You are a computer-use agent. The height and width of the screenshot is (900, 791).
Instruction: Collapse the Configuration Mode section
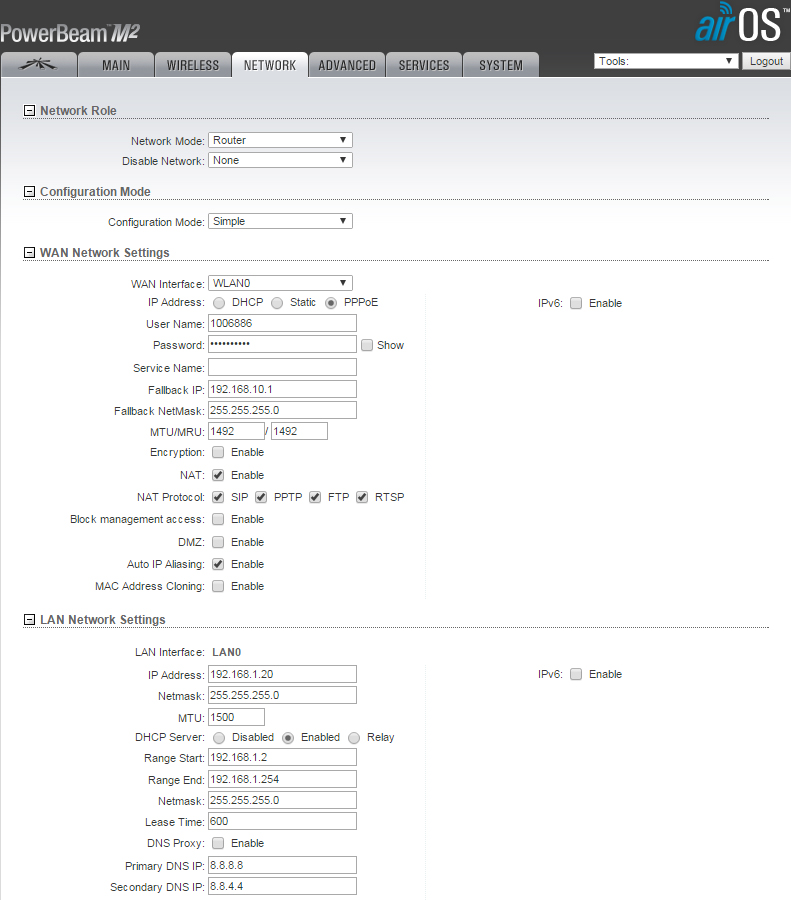[29, 192]
